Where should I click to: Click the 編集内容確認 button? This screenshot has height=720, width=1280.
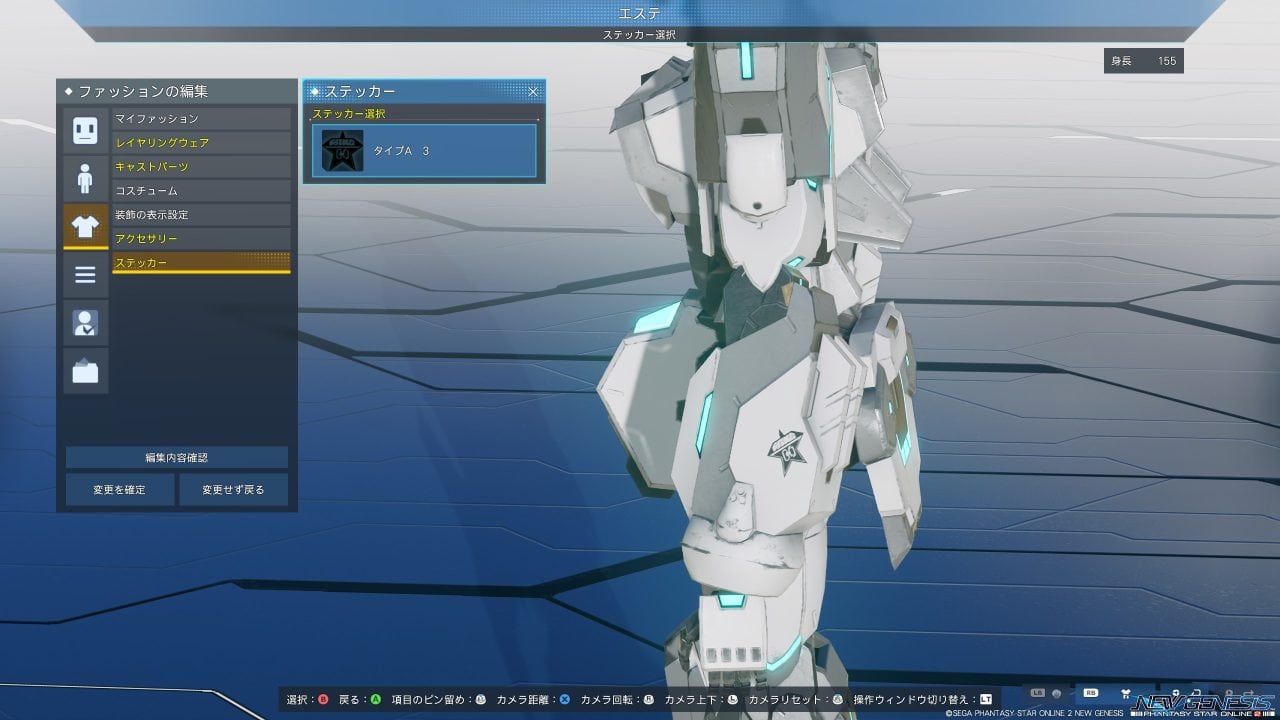(x=177, y=458)
